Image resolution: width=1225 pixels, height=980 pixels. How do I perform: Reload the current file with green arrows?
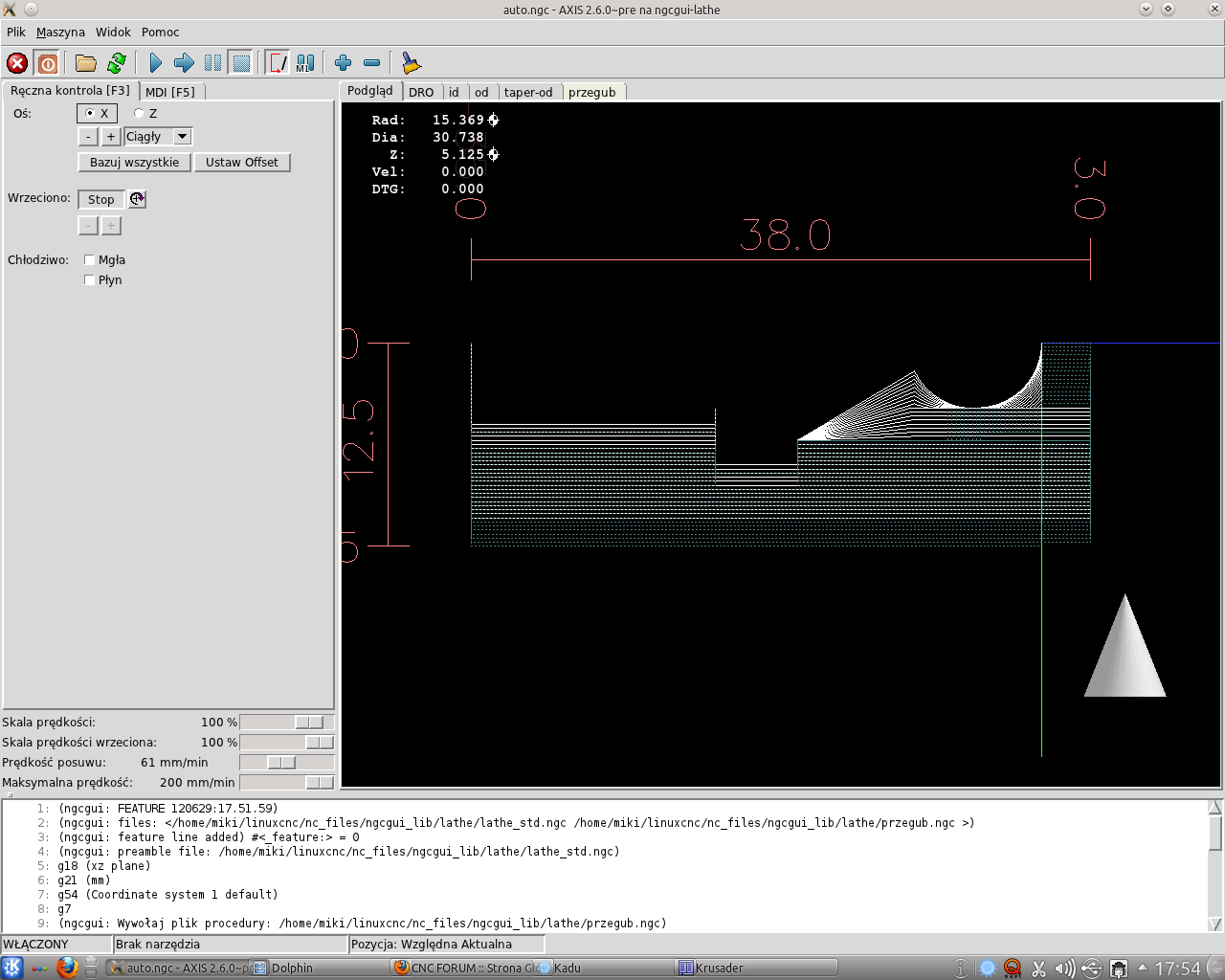(x=117, y=63)
